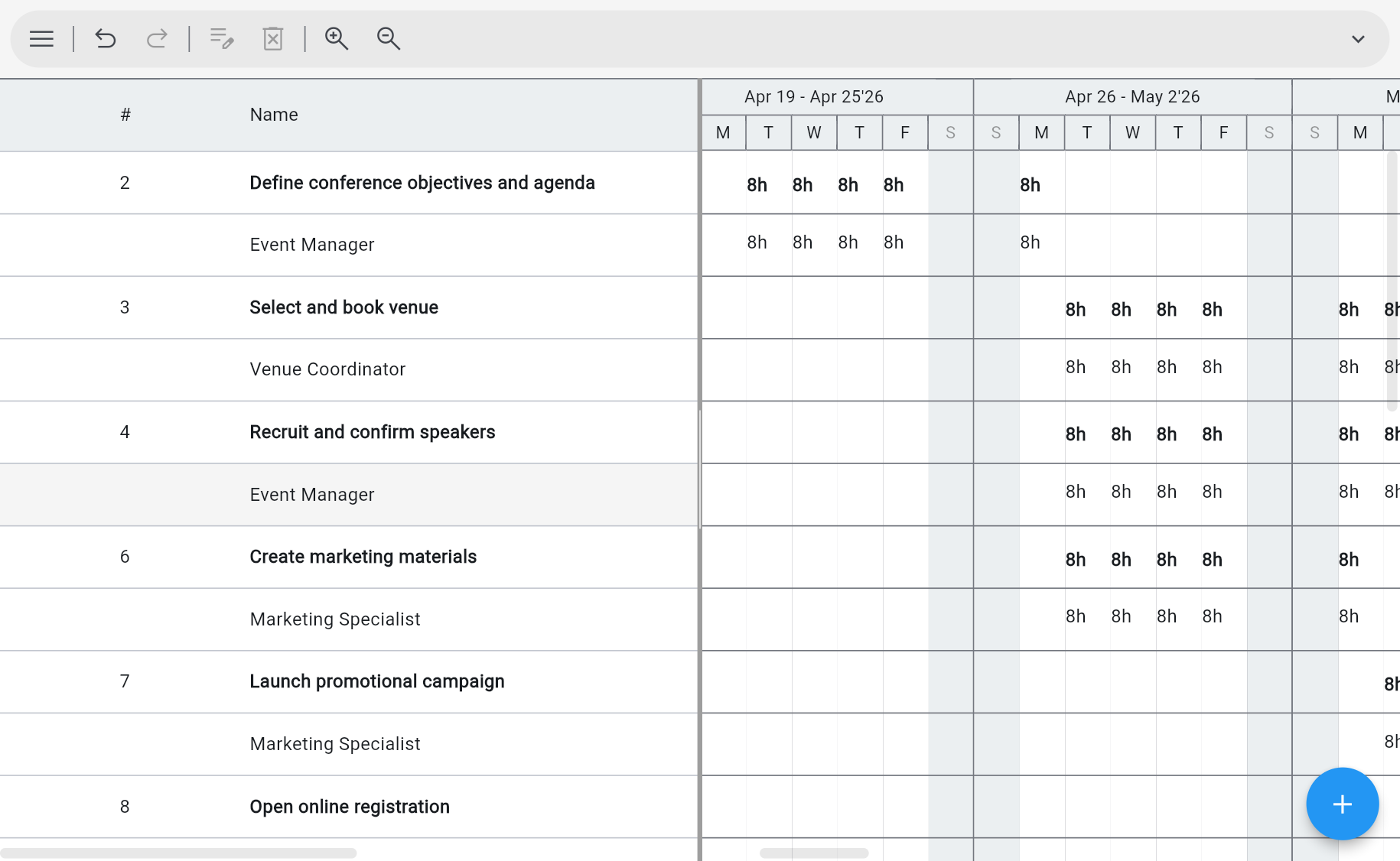Open the hamburger navigation menu

[x=41, y=38]
